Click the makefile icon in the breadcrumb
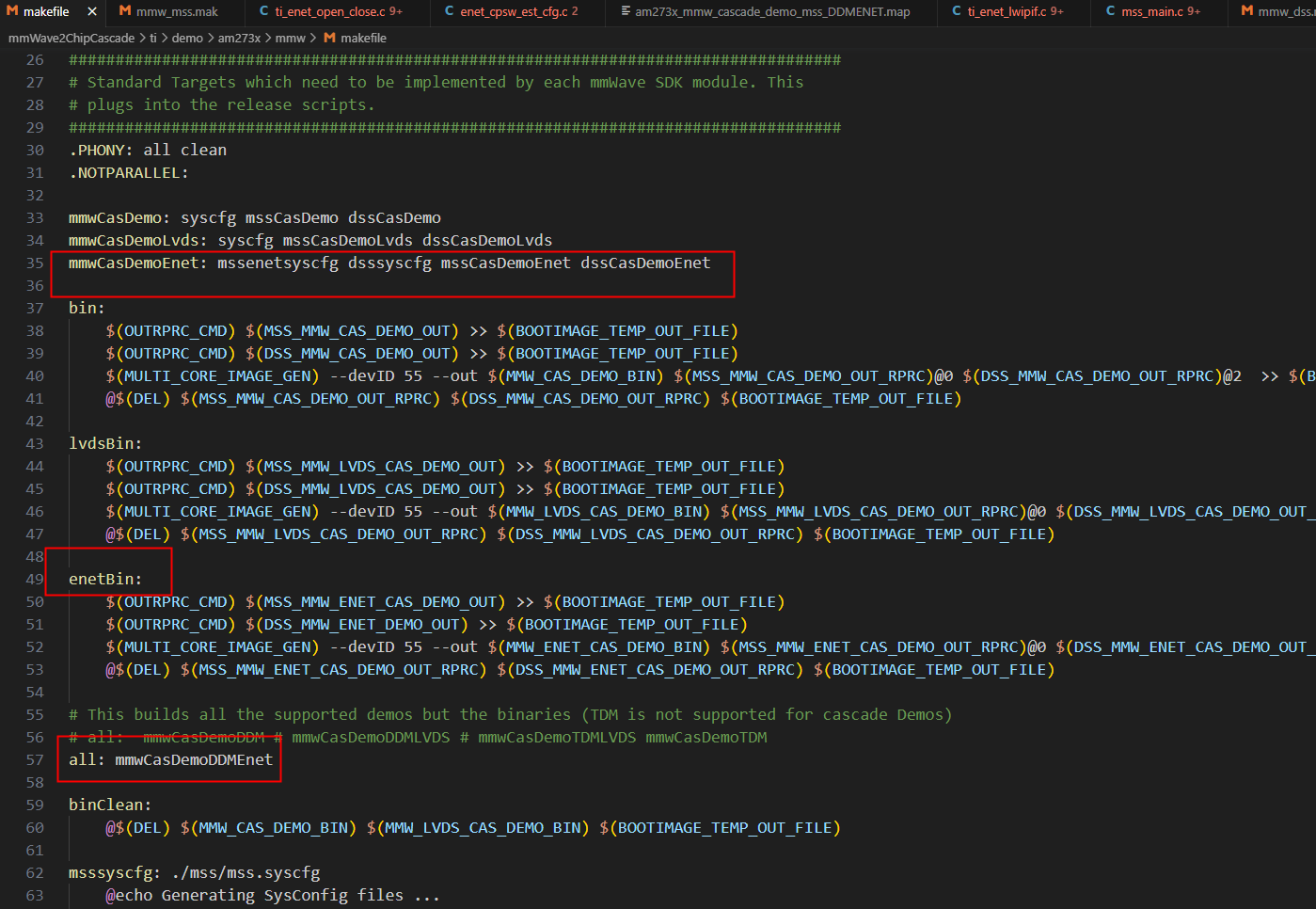Viewport: 1316px width, 909px height. (329, 38)
